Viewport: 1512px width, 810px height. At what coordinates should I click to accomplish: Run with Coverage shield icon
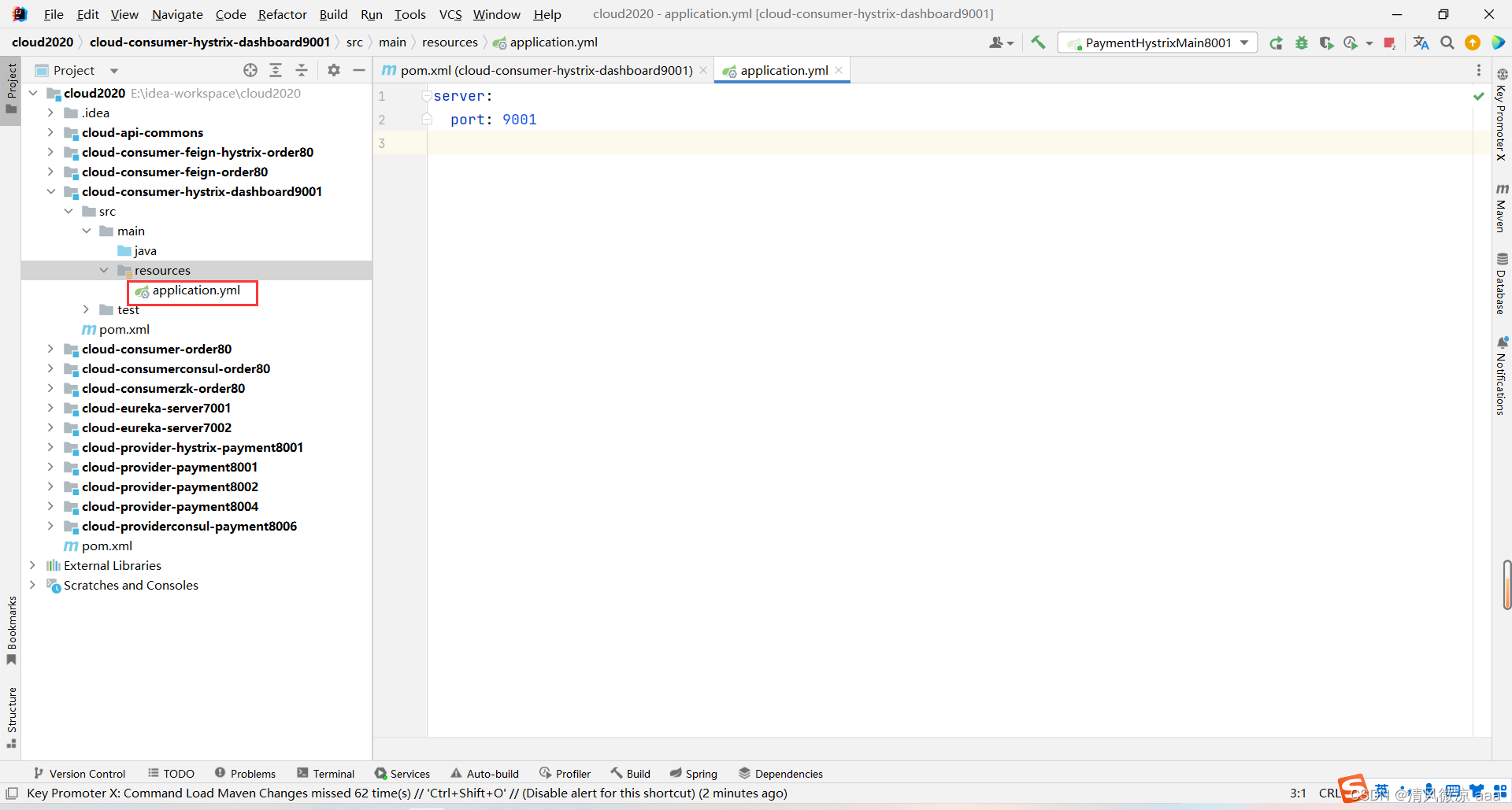pyautogui.click(x=1326, y=43)
